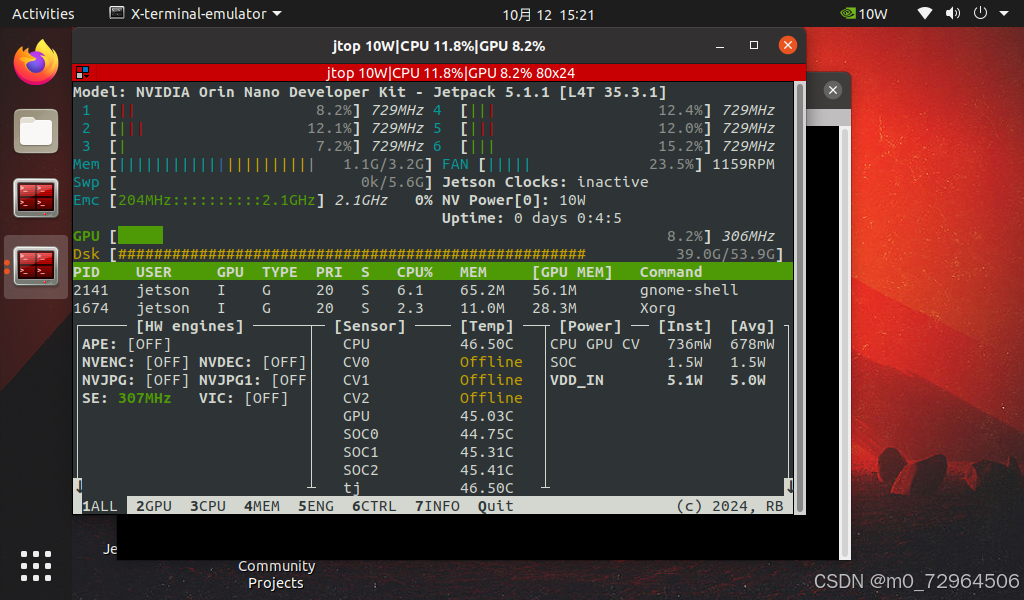Click the Jetson Clocks: inactive text
Image resolution: width=1024 pixels, height=600 pixels.
pyautogui.click(x=545, y=182)
